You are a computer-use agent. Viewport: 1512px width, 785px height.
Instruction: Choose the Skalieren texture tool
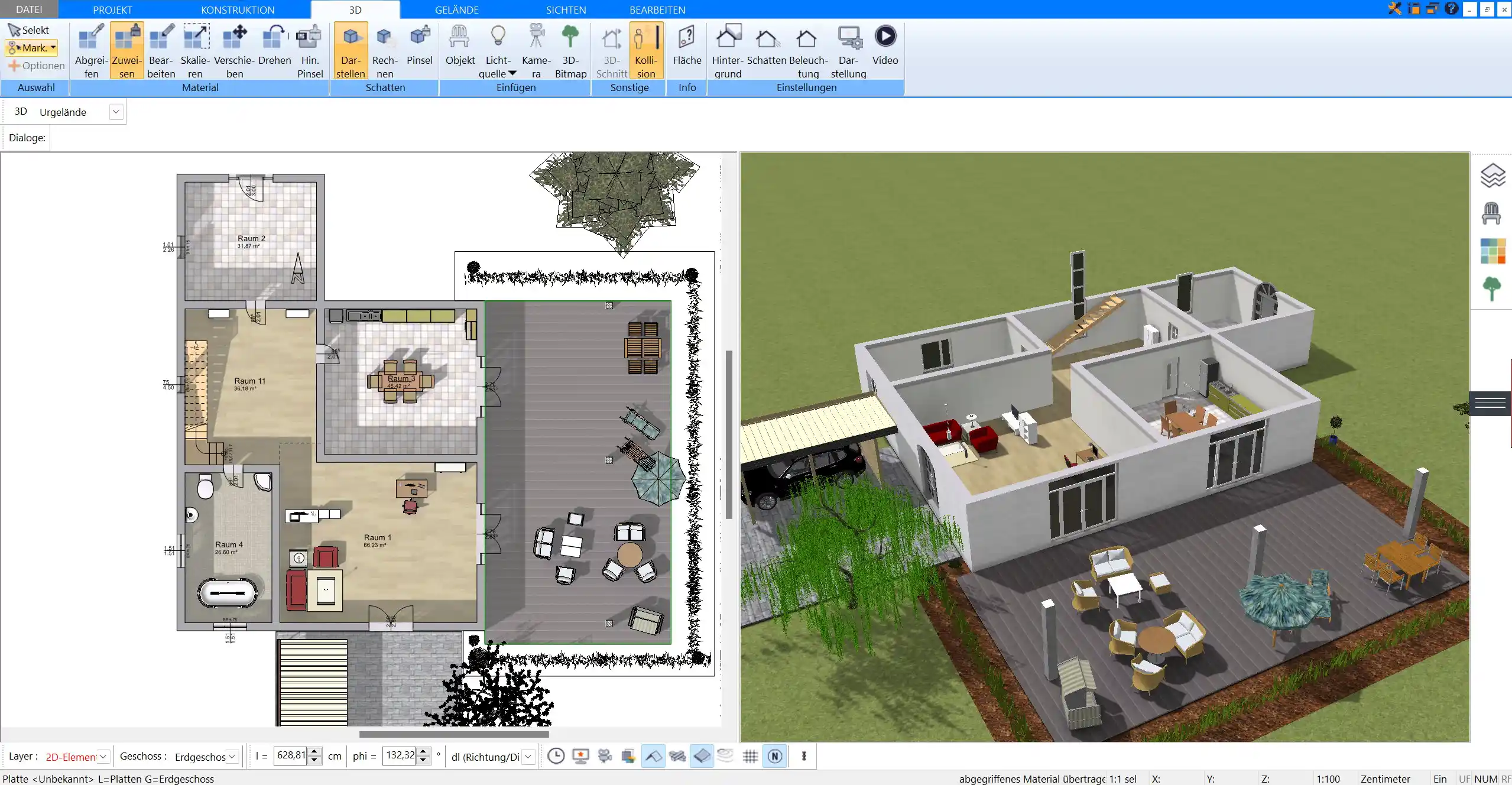[x=195, y=51]
